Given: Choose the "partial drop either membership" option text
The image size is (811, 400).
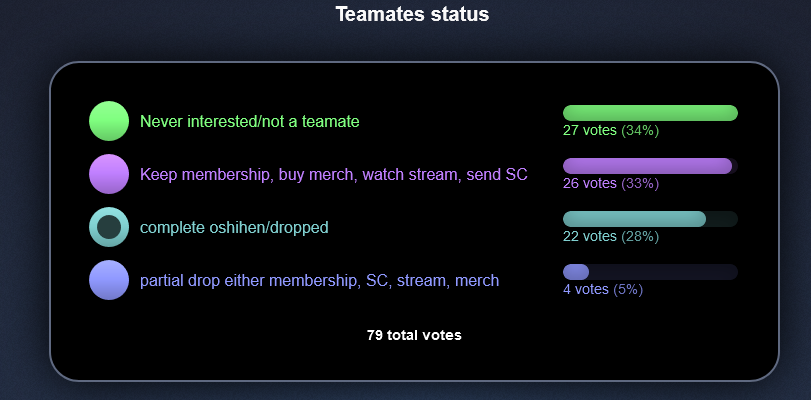Looking at the screenshot, I should pyautogui.click(x=319, y=281).
